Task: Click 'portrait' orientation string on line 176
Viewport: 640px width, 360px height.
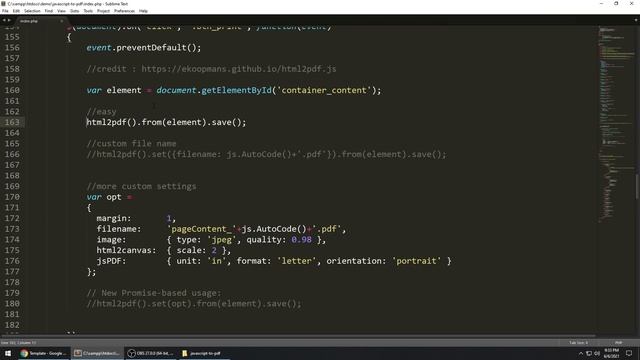Action: coord(416,261)
